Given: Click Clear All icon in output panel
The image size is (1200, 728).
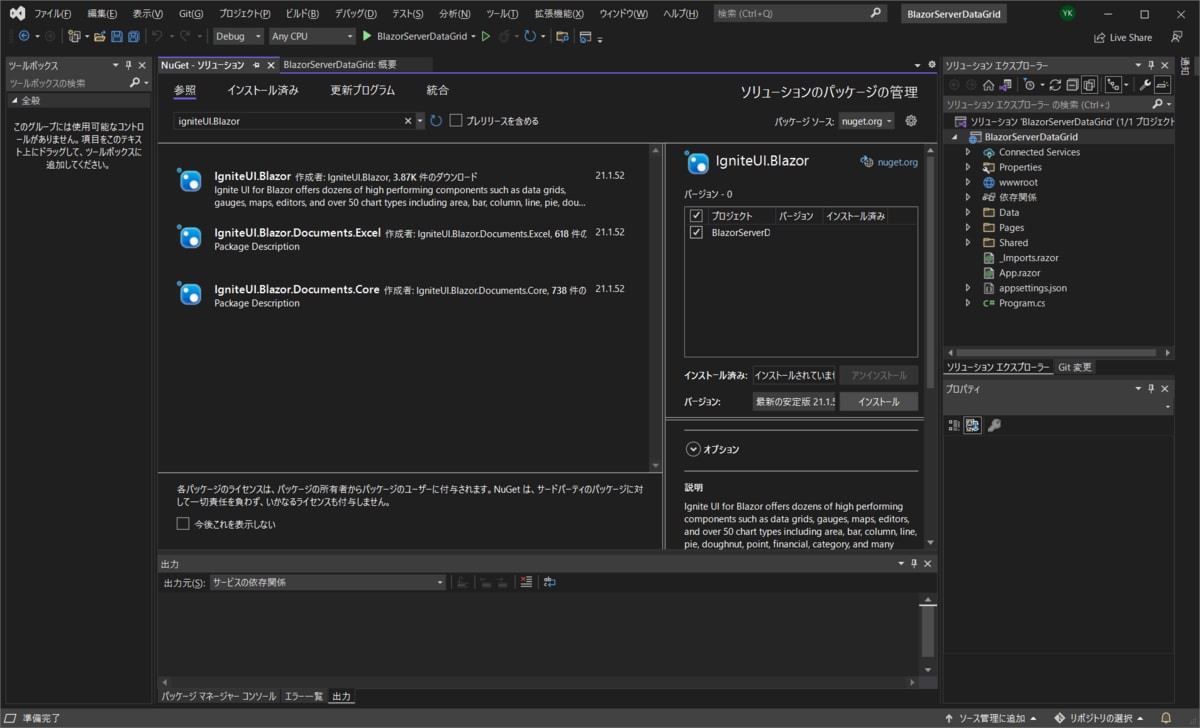Looking at the screenshot, I should click(x=527, y=582).
